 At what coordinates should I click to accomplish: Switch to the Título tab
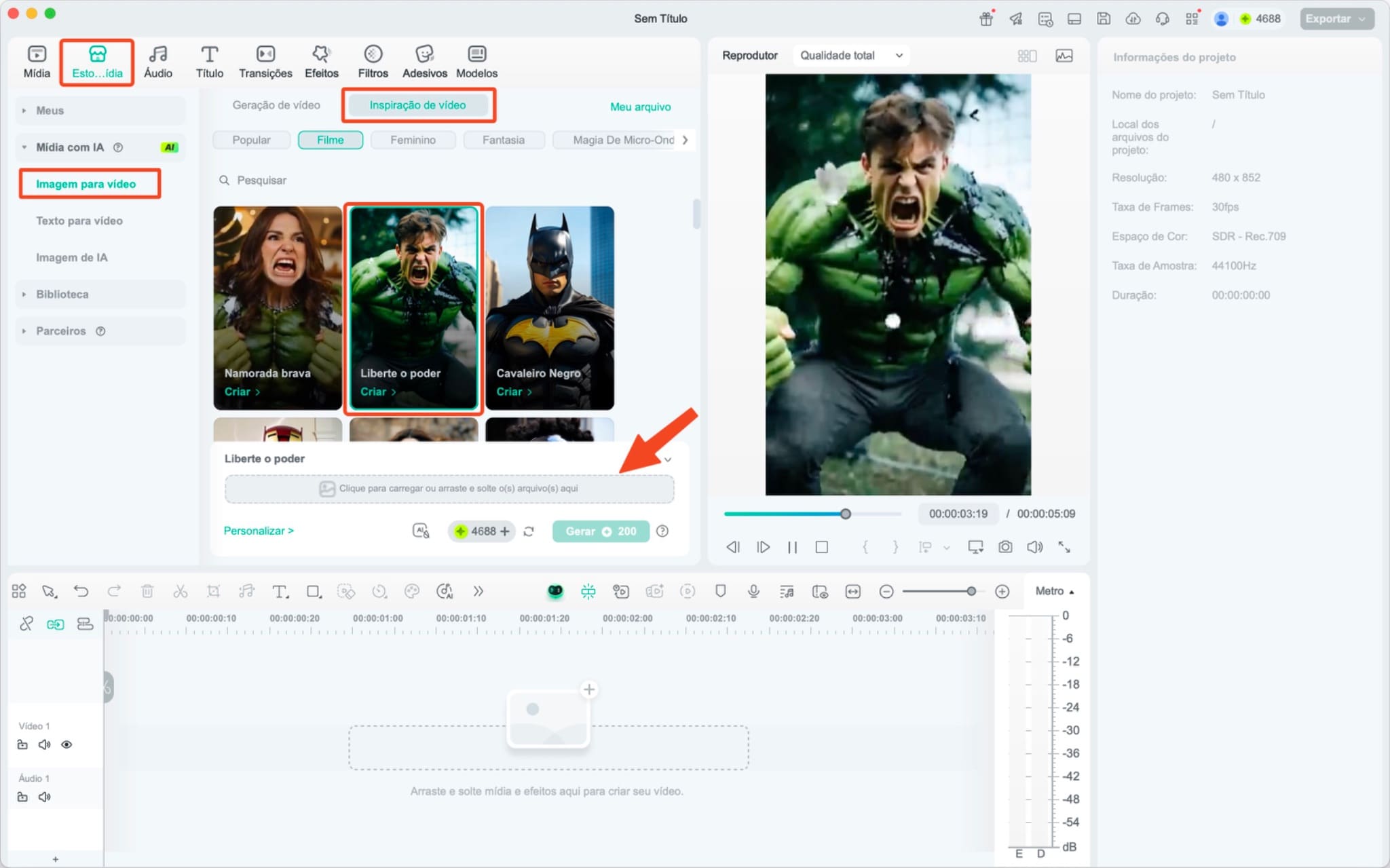209,62
